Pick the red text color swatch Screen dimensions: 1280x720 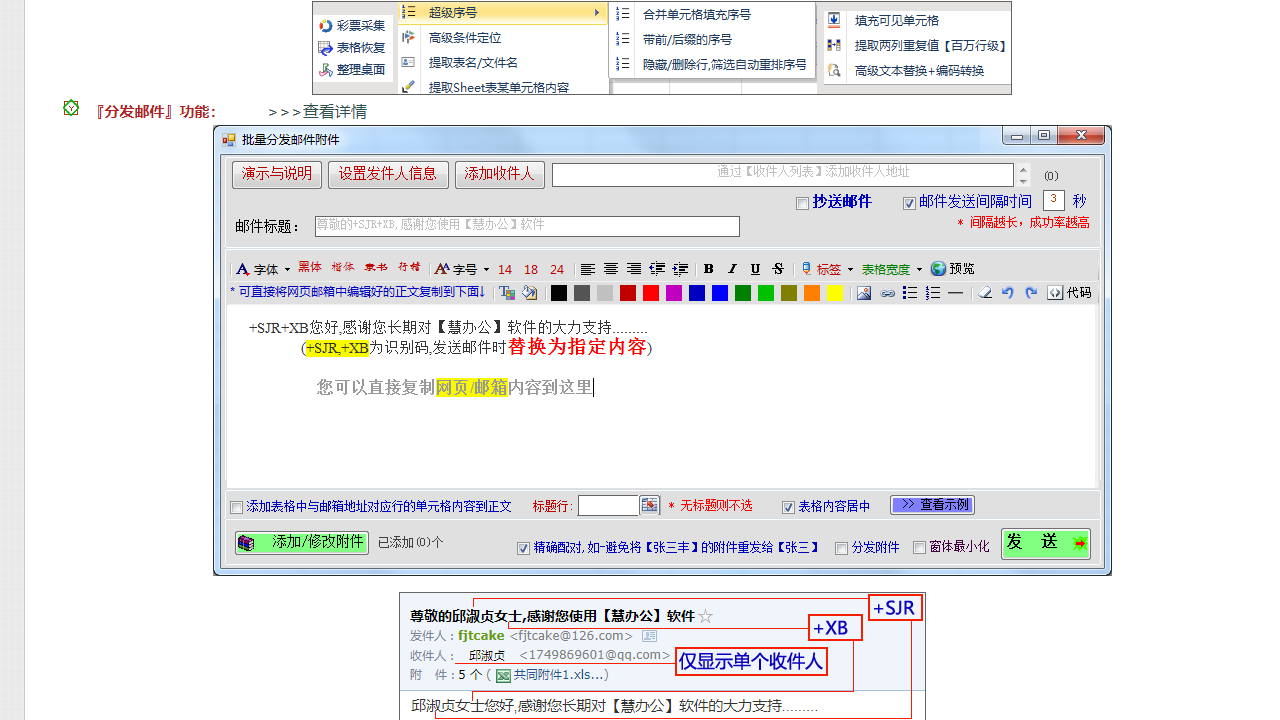650,293
